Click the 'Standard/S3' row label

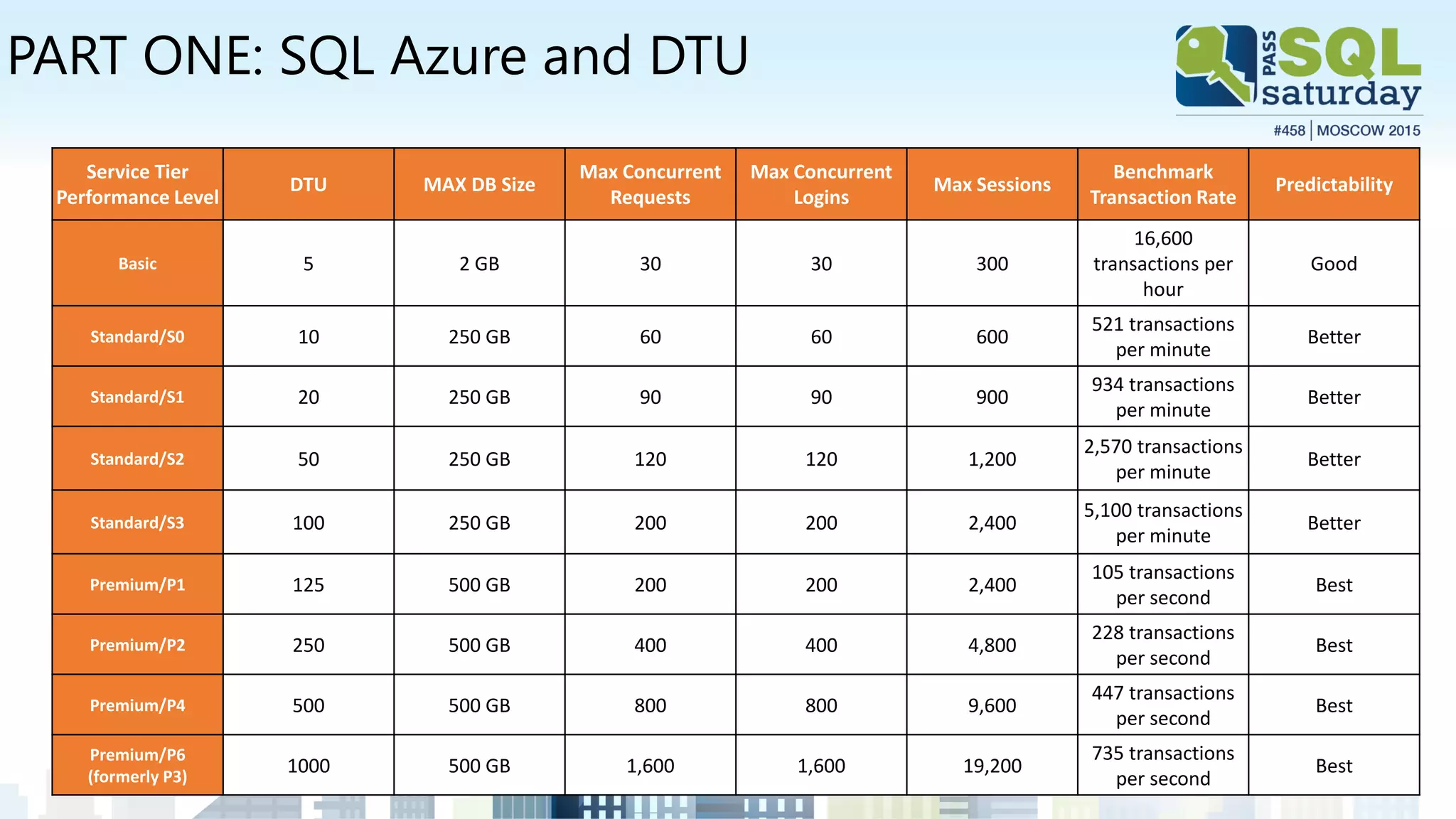[x=137, y=523]
